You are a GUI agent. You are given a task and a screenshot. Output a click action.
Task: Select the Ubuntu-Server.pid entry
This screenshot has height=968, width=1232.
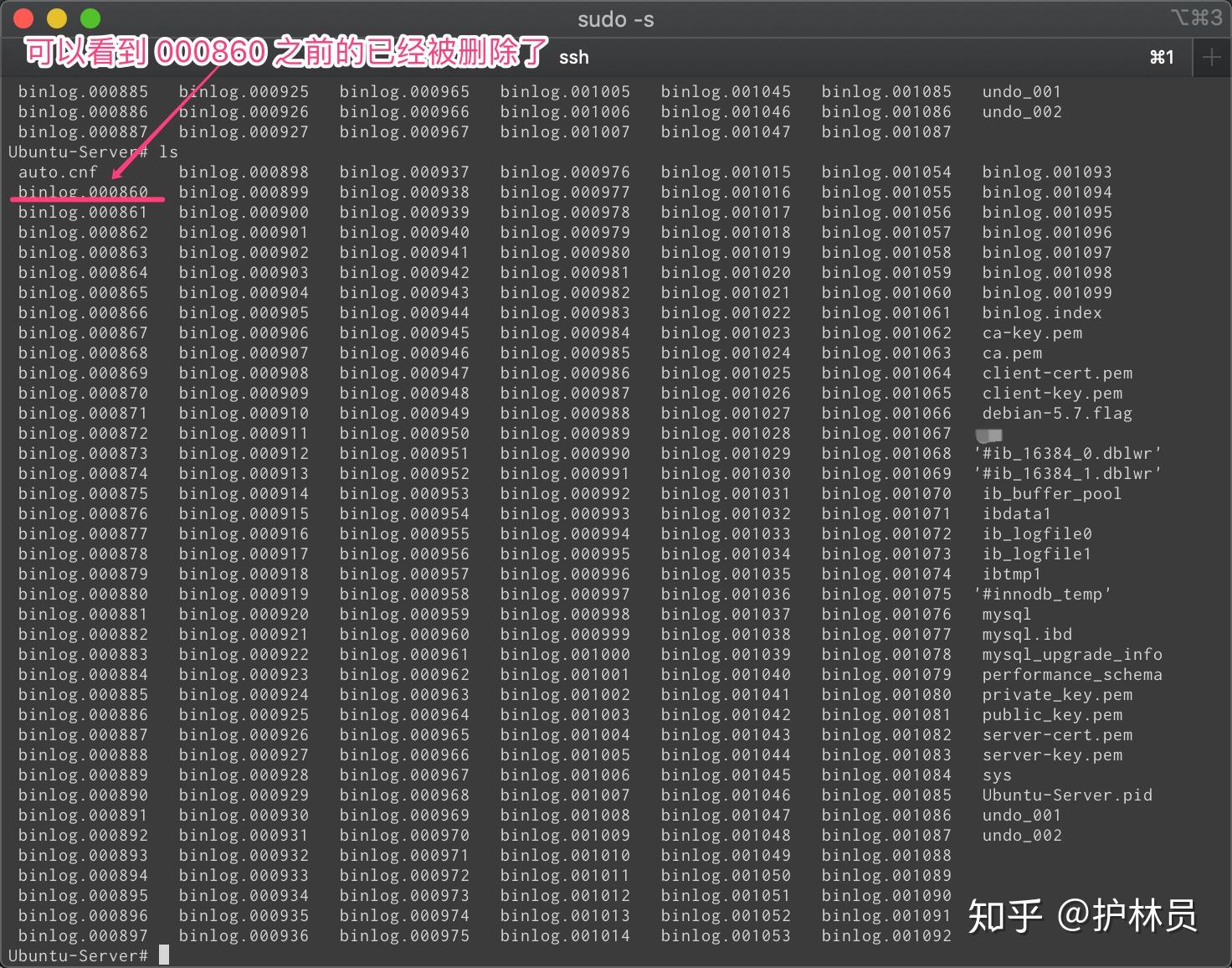1066,795
